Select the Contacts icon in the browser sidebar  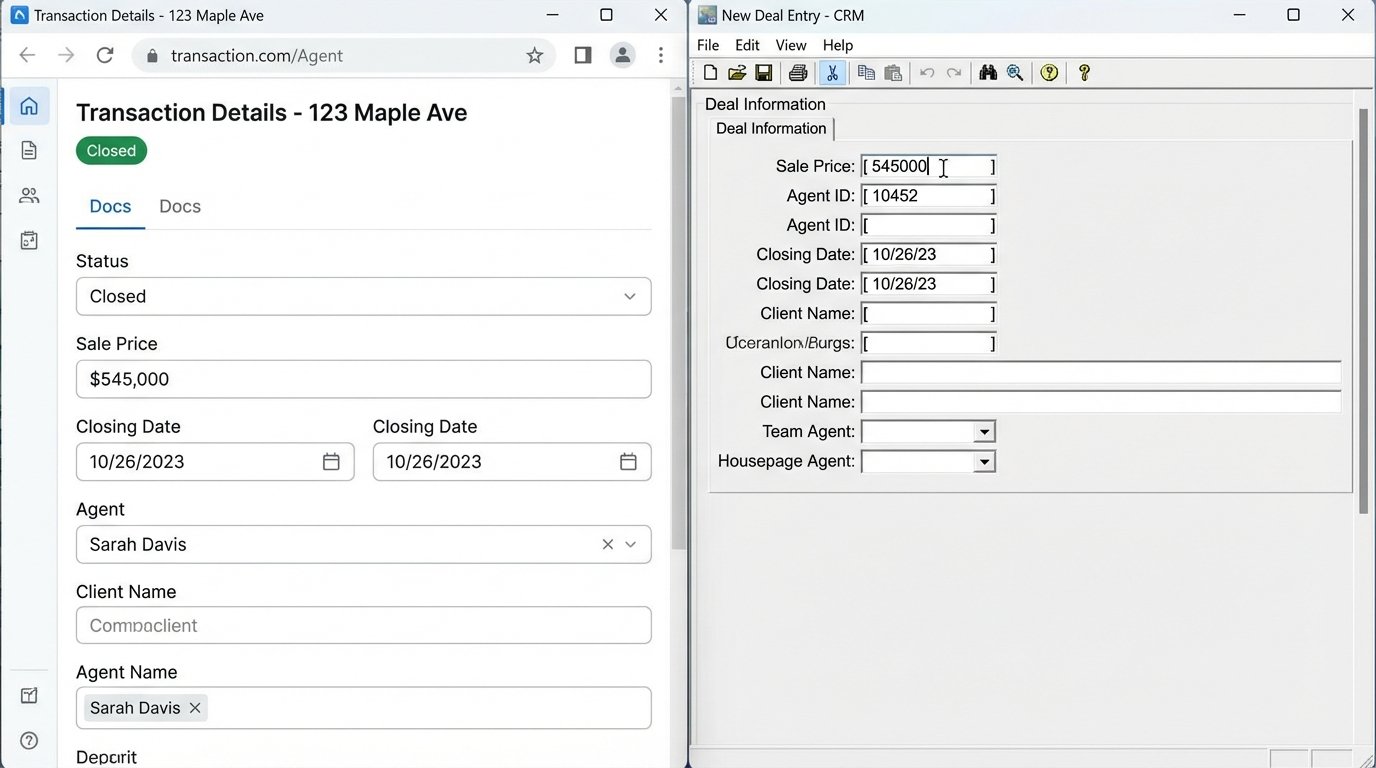tap(27, 195)
